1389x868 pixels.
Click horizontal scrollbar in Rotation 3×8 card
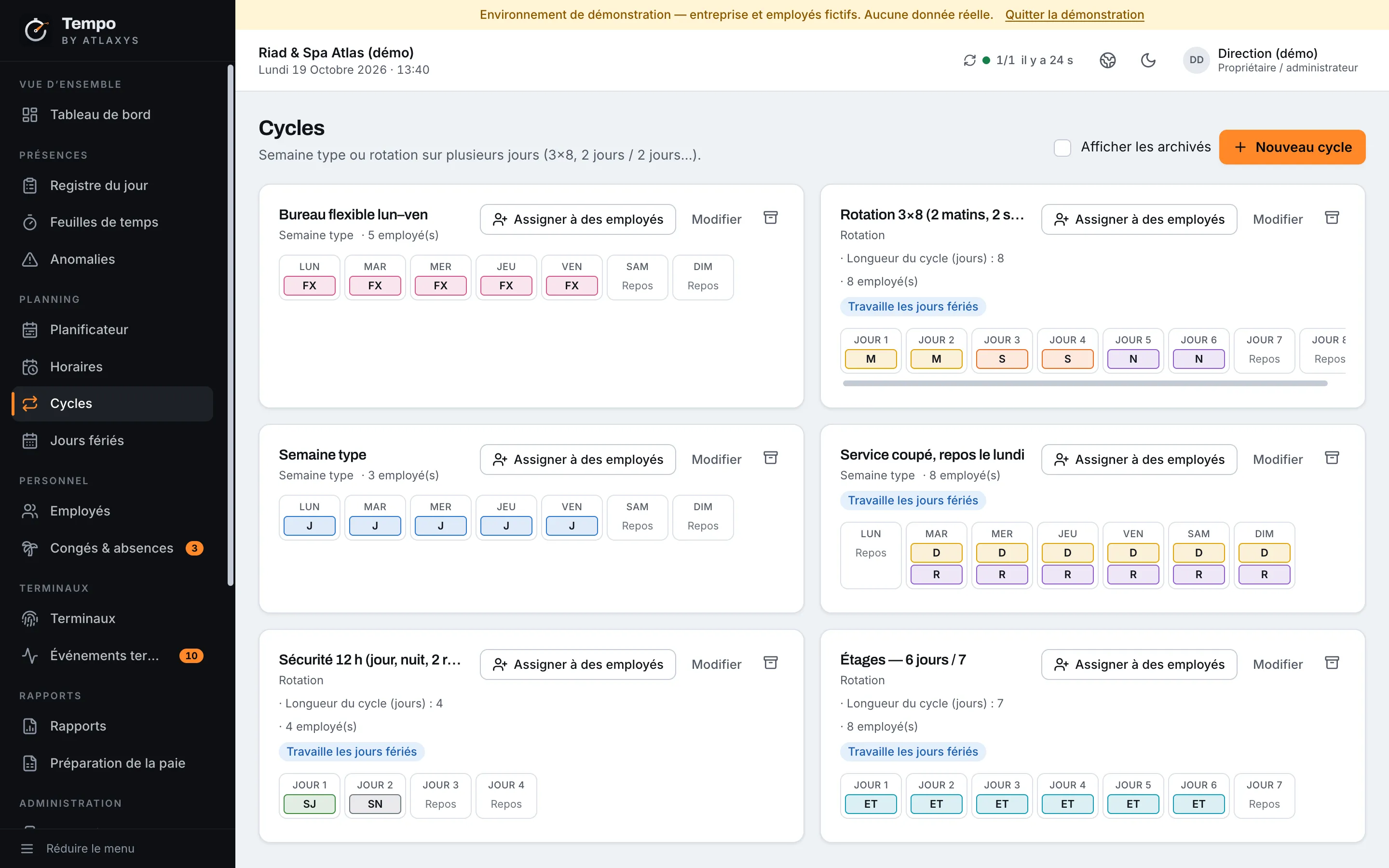tap(1085, 383)
